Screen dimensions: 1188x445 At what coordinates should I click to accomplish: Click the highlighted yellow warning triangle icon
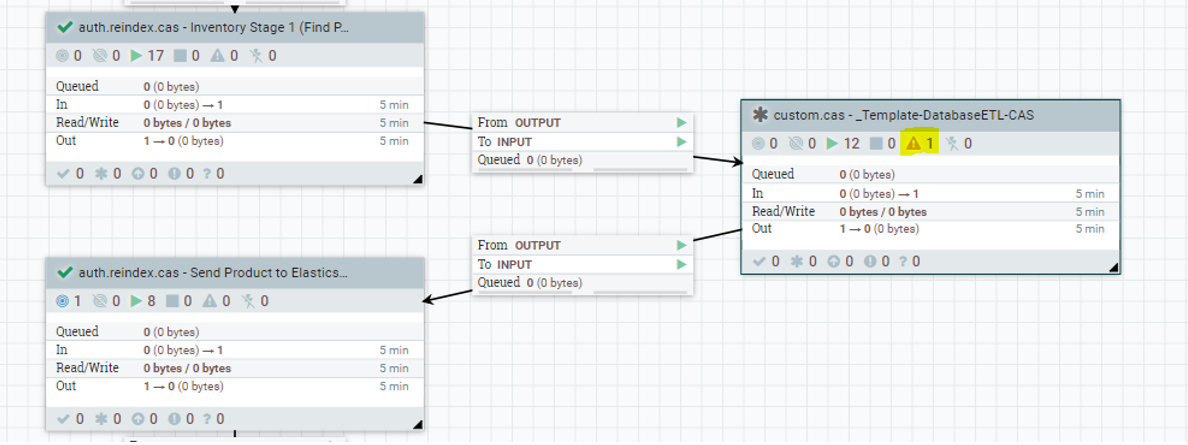point(913,143)
